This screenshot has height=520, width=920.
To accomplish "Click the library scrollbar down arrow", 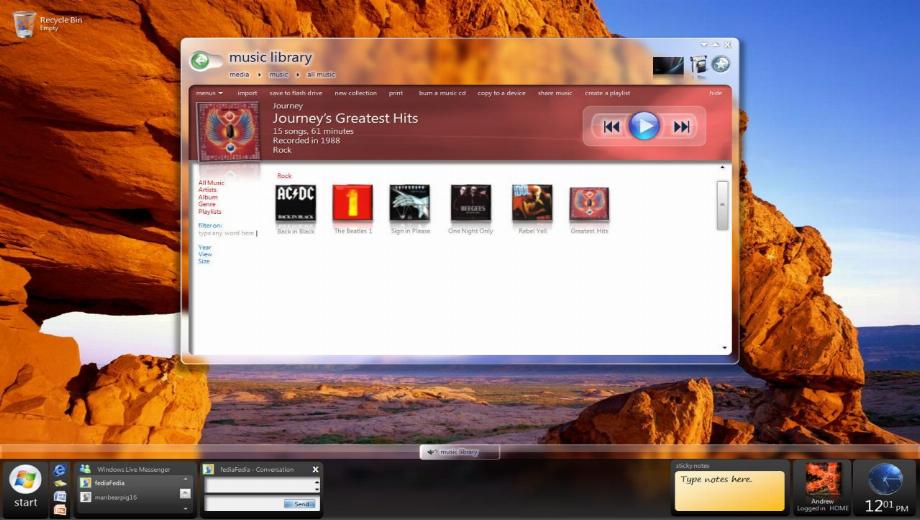I will (724, 347).
